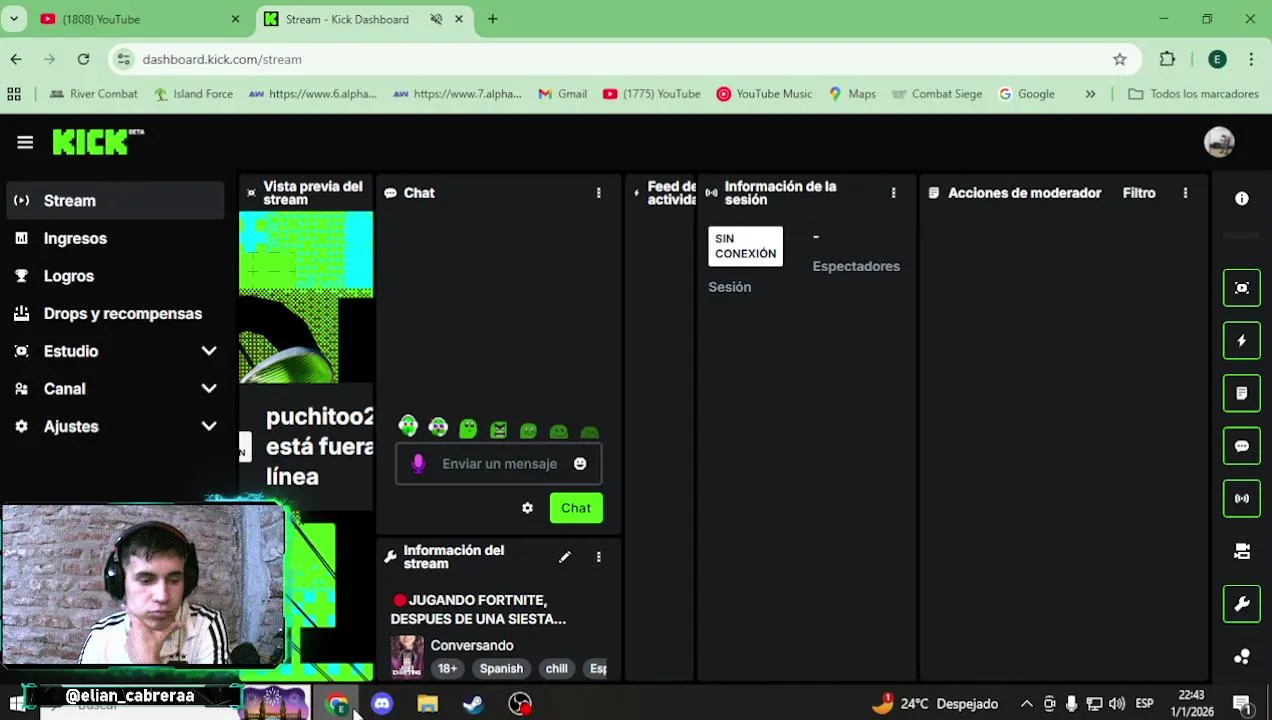
Task: Expand the Ajustes section chevron
Action: point(209,426)
